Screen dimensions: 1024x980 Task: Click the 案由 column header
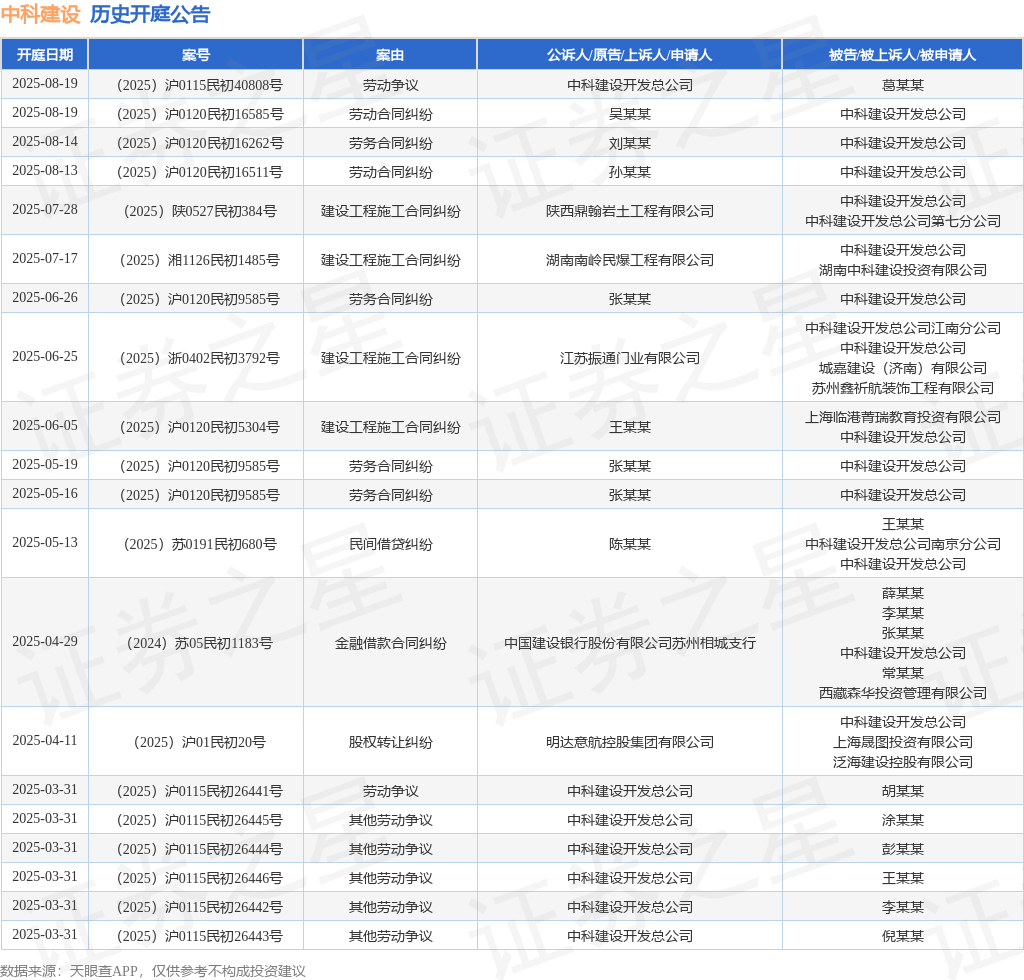click(x=390, y=55)
